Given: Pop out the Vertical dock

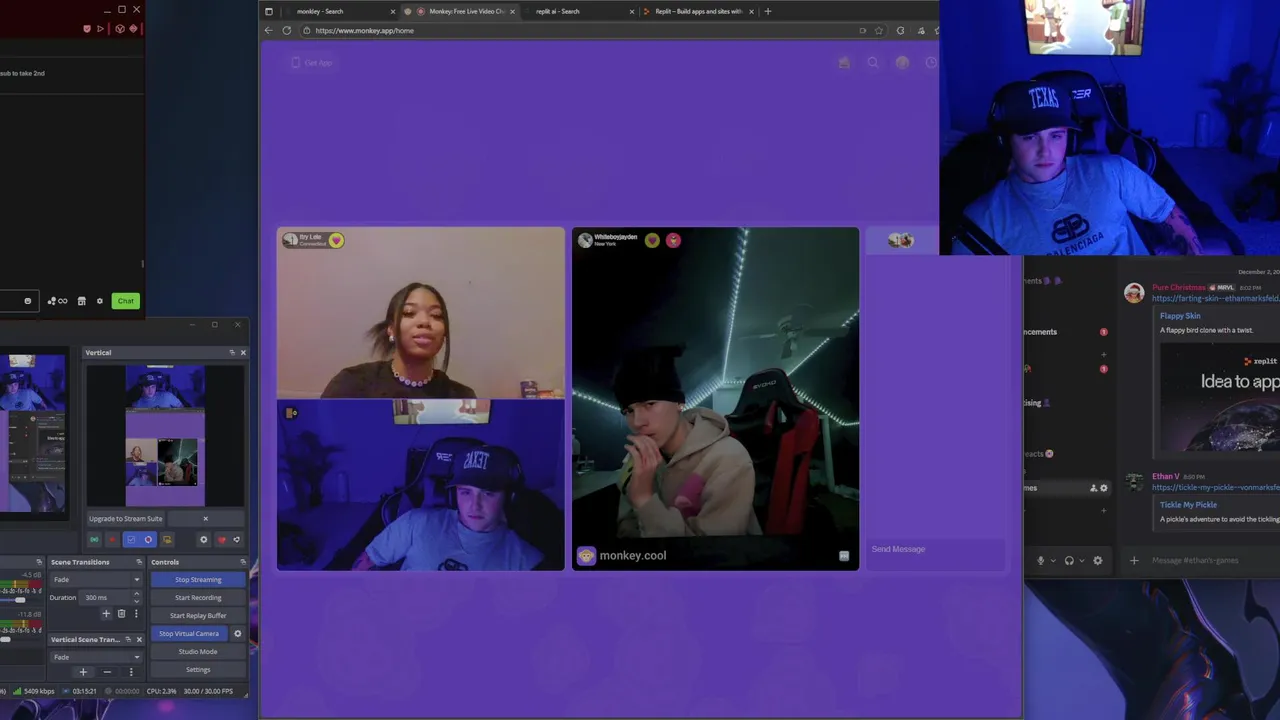Looking at the screenshot, I should click(x=232, y=352).
